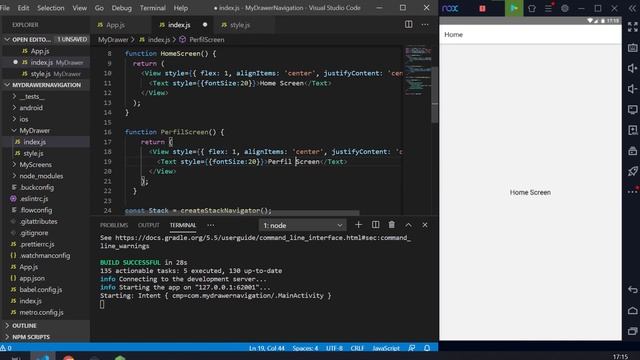Image resolution: width=640 pixels, height=360 pixels.
Task: Click Nox fullscreen icon
Action: 633,27
